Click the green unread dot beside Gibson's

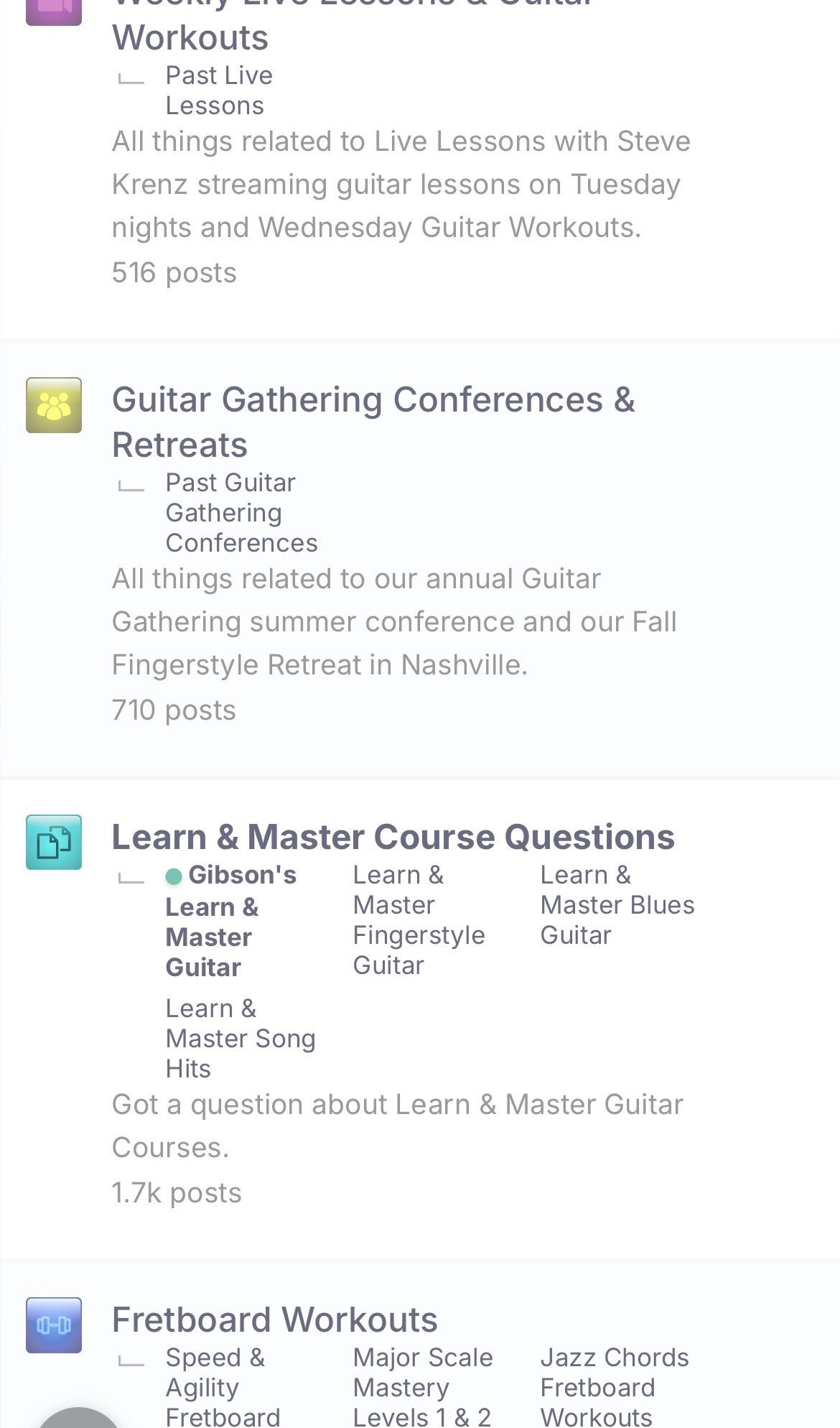[x=174, y=876]
